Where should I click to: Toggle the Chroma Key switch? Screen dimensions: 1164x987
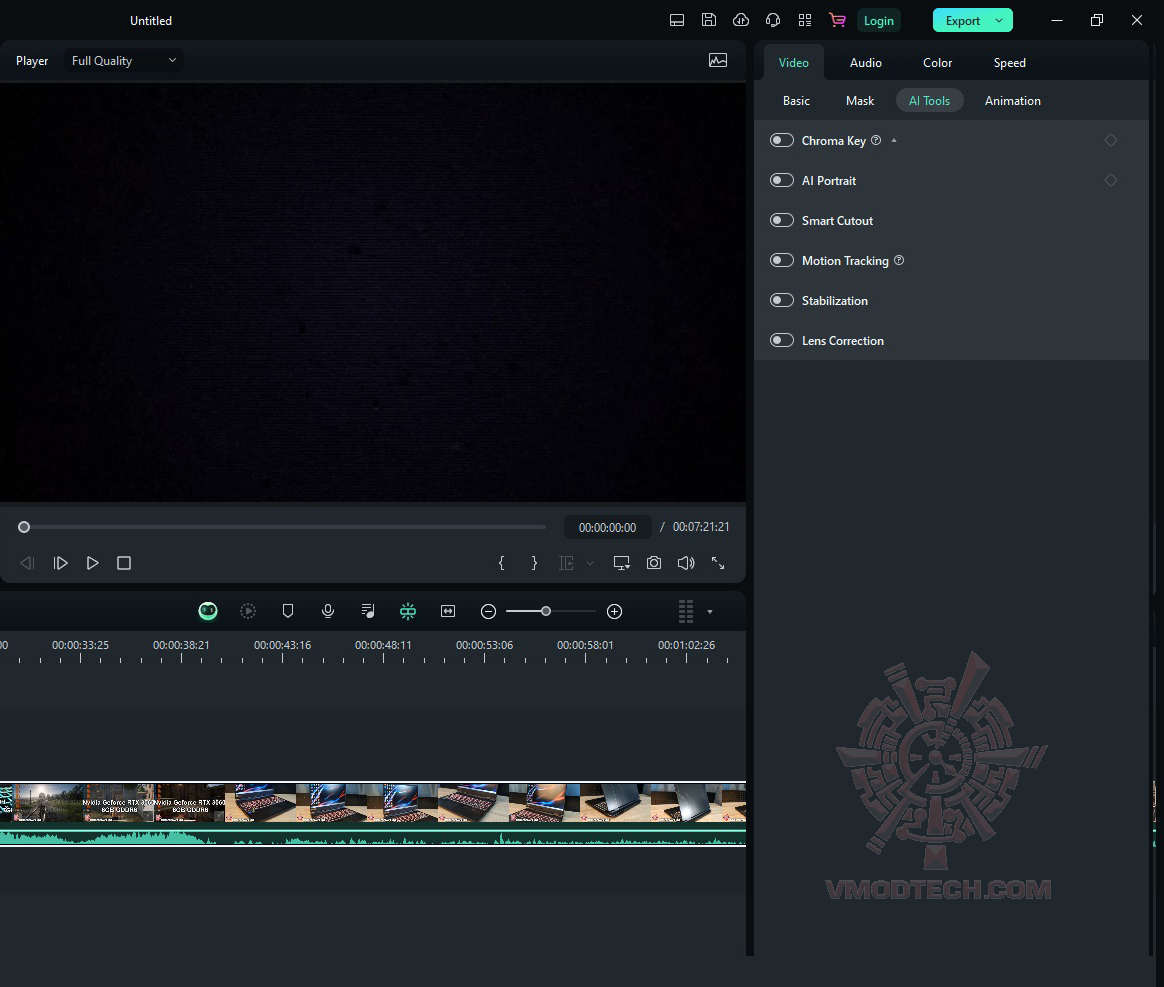782,140
